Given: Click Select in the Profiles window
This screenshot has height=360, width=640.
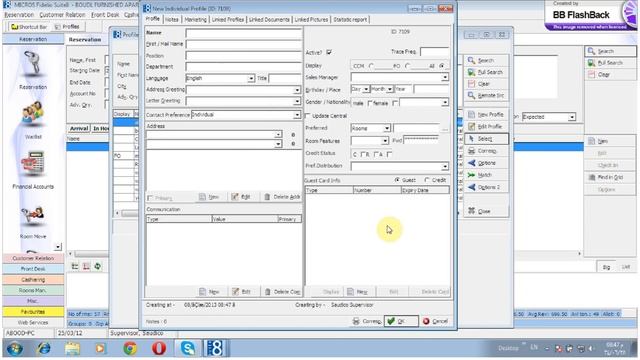Looking at the screenshot, I should click(486, 139).
